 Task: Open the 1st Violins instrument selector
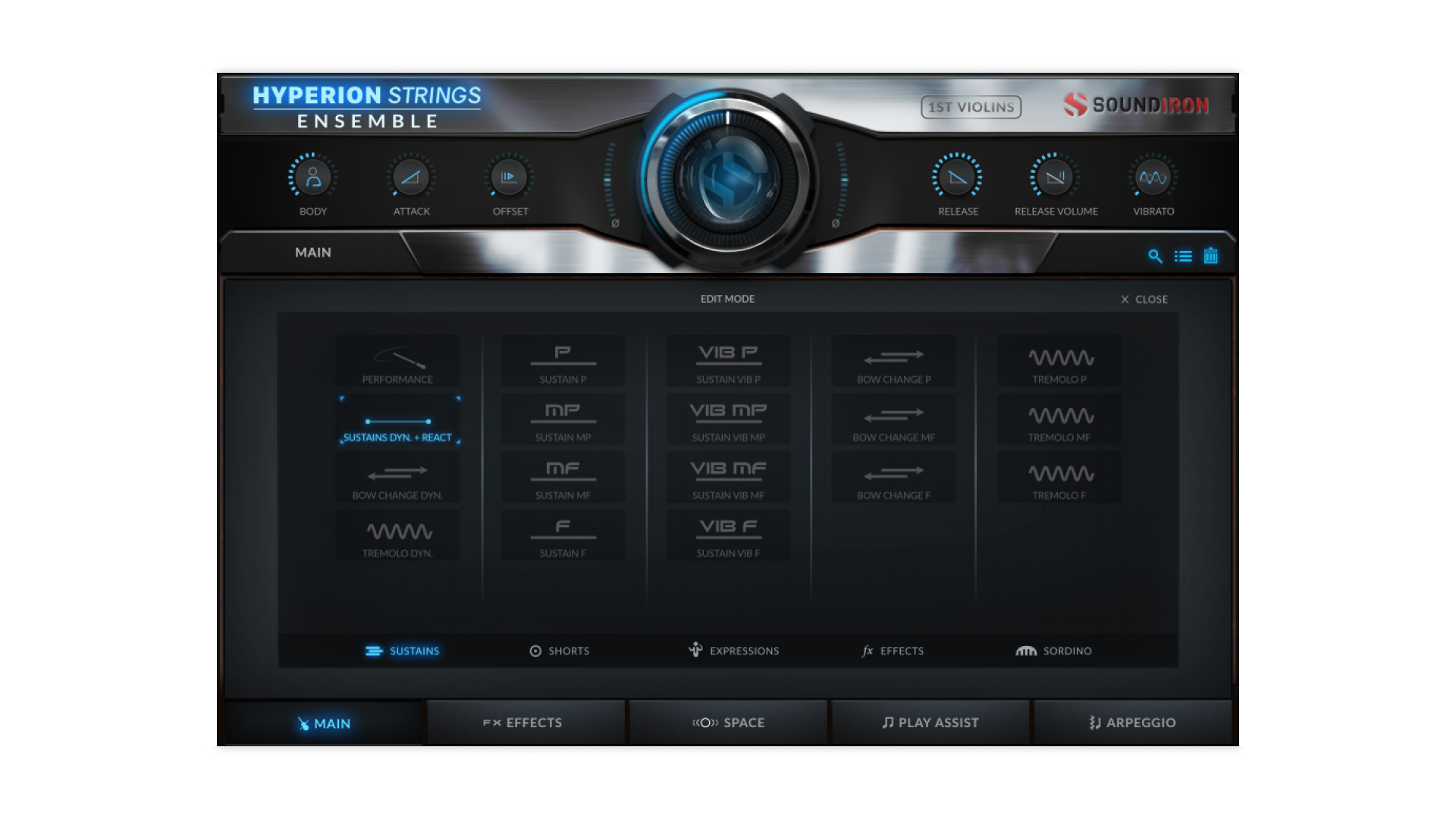[x=971, y=107]
